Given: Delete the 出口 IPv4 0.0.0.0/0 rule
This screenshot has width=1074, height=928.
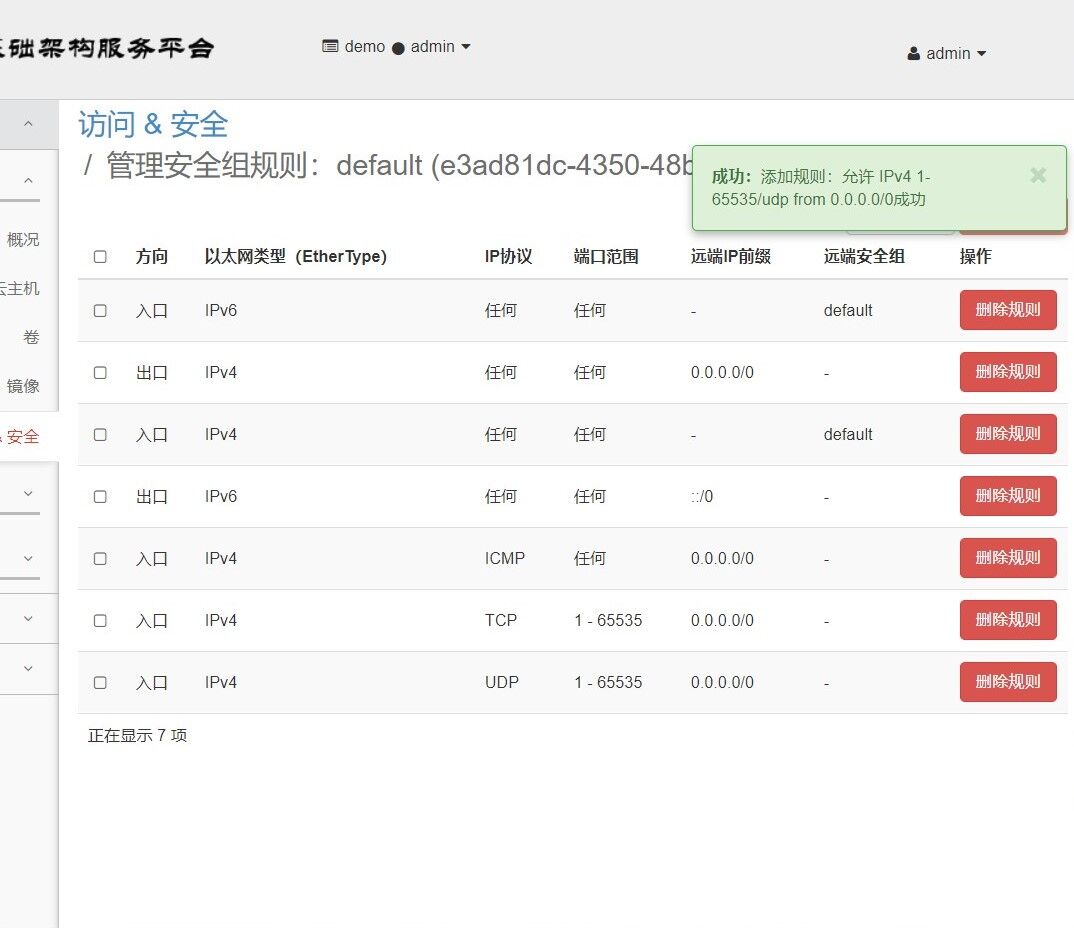Looking at the screenshot, I should click(x=1008, y=372).
